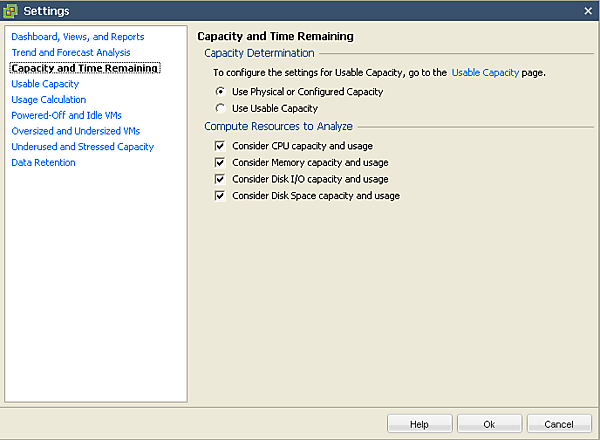Follow the Usable Capacity page link

485,73
